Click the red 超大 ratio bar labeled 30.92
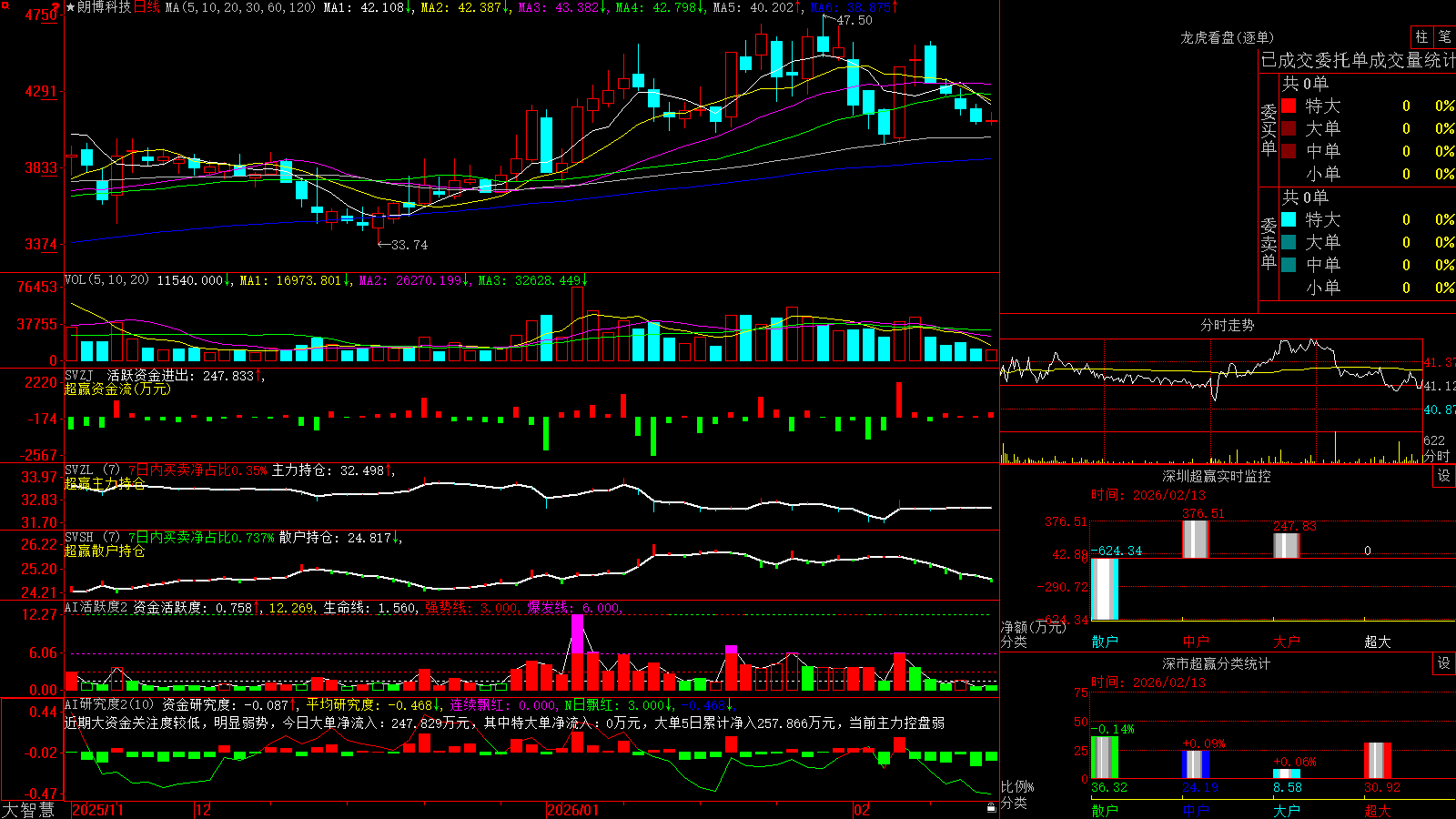This screenshot has width=1456, height=819. [x=1378, y=761]
